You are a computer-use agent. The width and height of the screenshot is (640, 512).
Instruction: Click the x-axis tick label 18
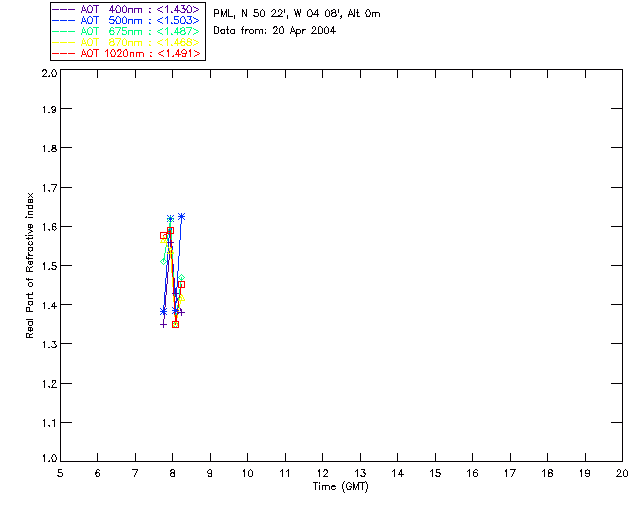tap(547, 473)
